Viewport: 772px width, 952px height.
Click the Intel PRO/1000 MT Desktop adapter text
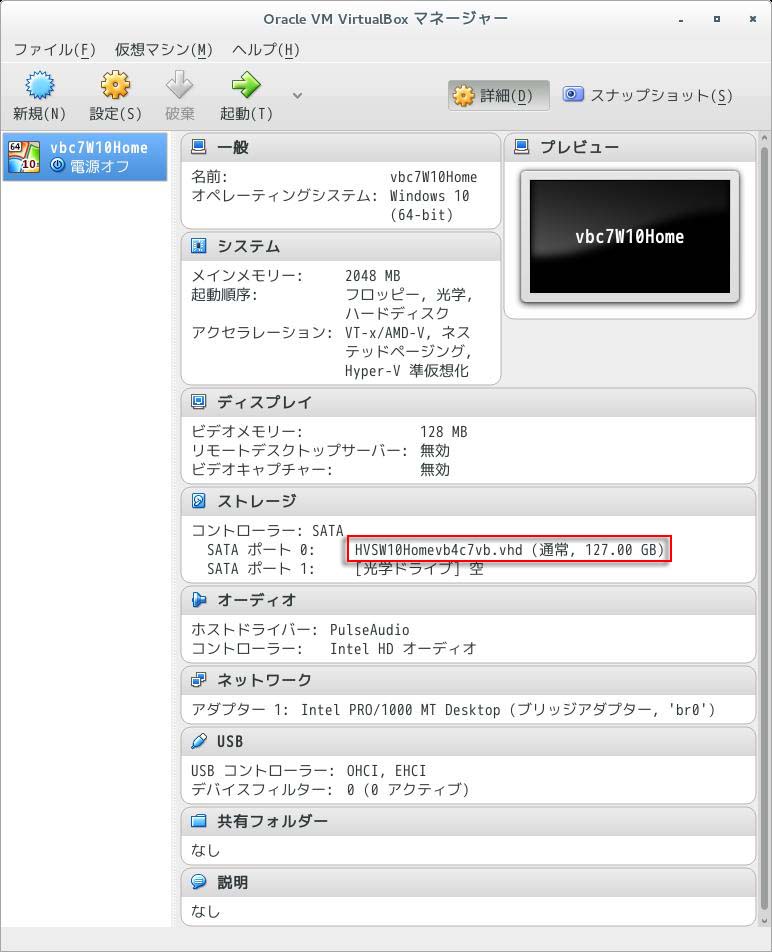point(401,710)
